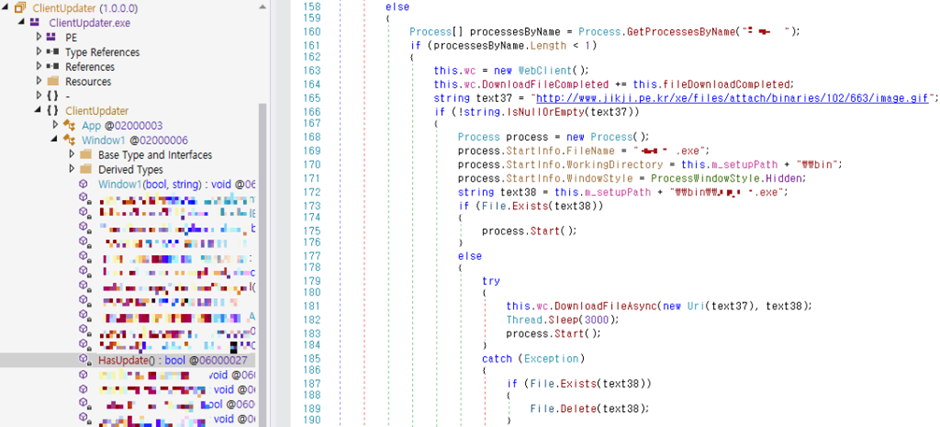Viewport: 940px width, 427px height.
Task: Click the HasUpdate() method icon
Action: click(x=86, y=360)
